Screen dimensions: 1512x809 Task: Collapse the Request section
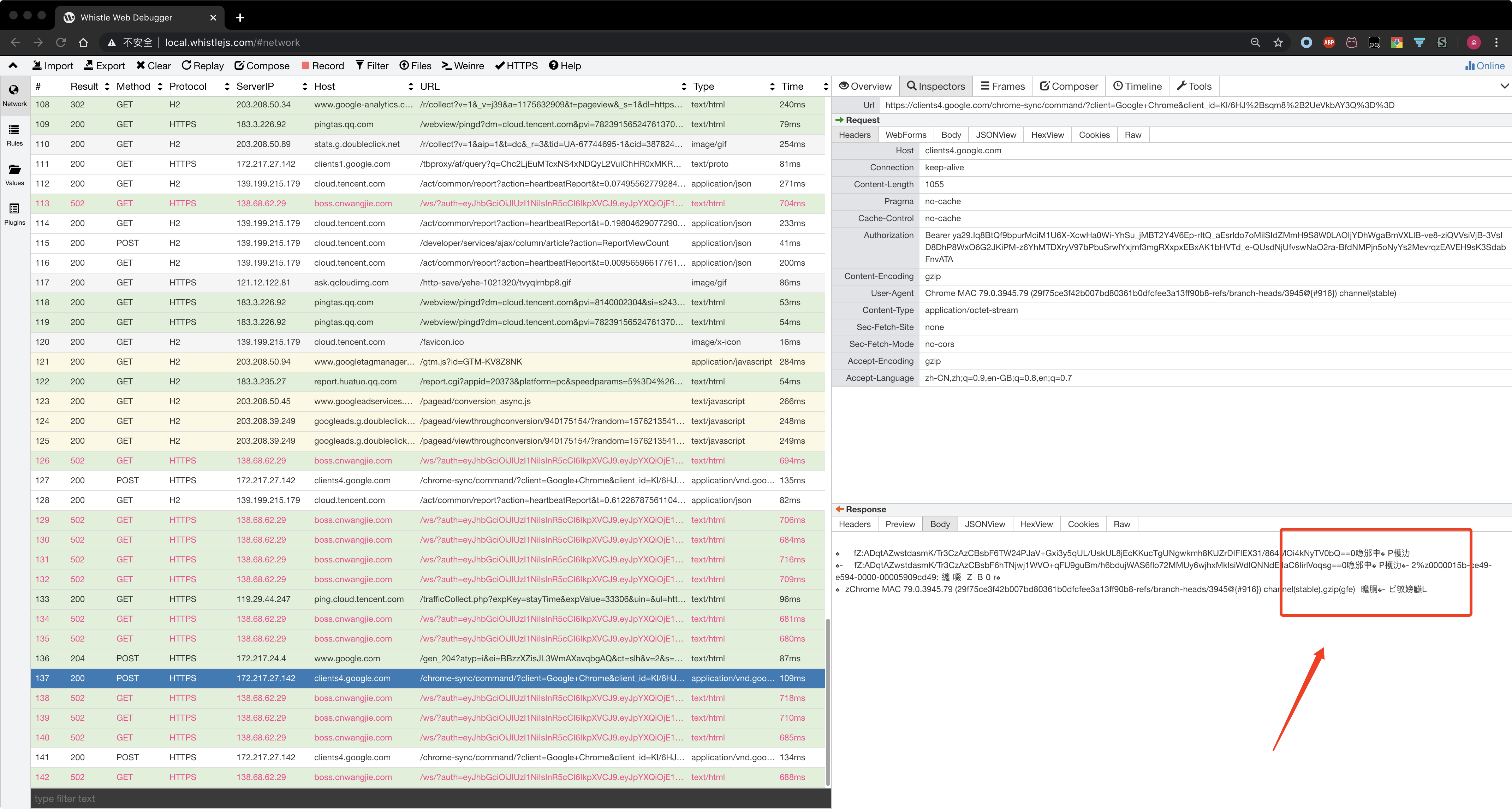pyautogui.click(x=840, y=120)
